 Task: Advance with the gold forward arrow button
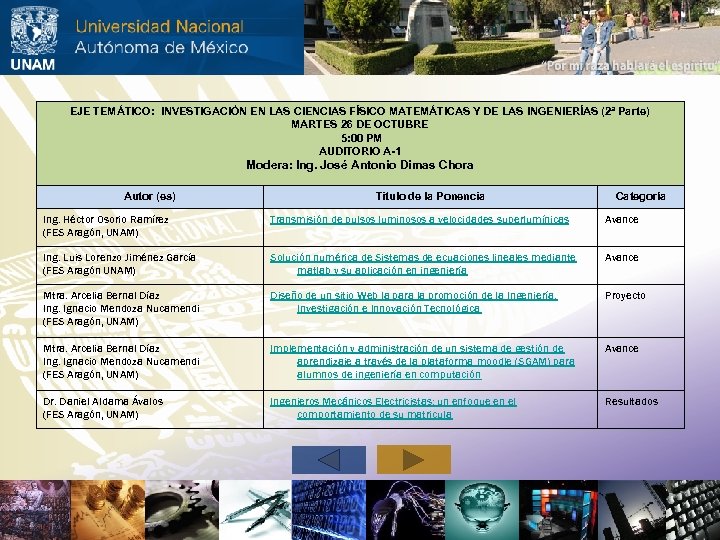click(x=414, y=460)
